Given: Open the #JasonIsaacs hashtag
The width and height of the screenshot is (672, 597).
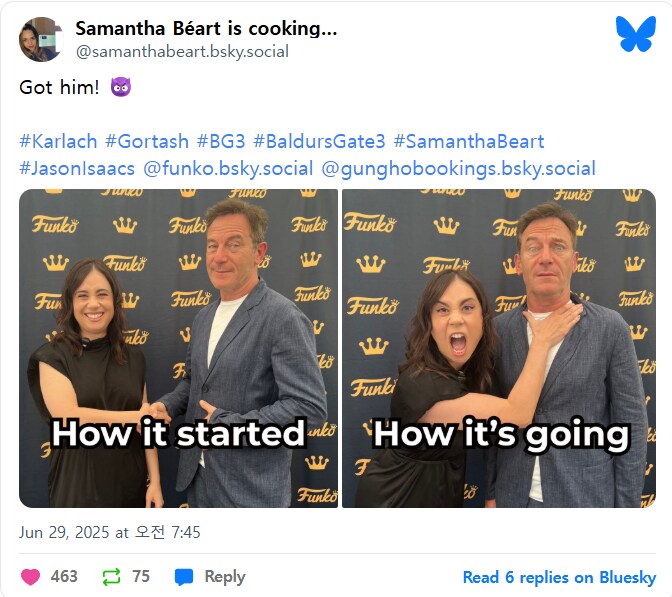Looking at the screenshot, I should [77, 168].
